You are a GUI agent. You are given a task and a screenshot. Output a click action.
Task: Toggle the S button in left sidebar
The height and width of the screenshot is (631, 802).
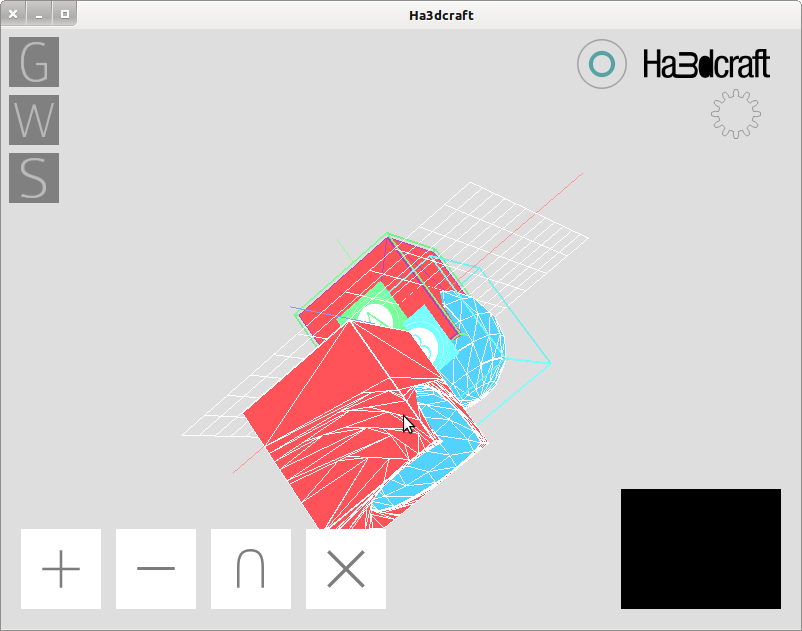pos(34,177)
